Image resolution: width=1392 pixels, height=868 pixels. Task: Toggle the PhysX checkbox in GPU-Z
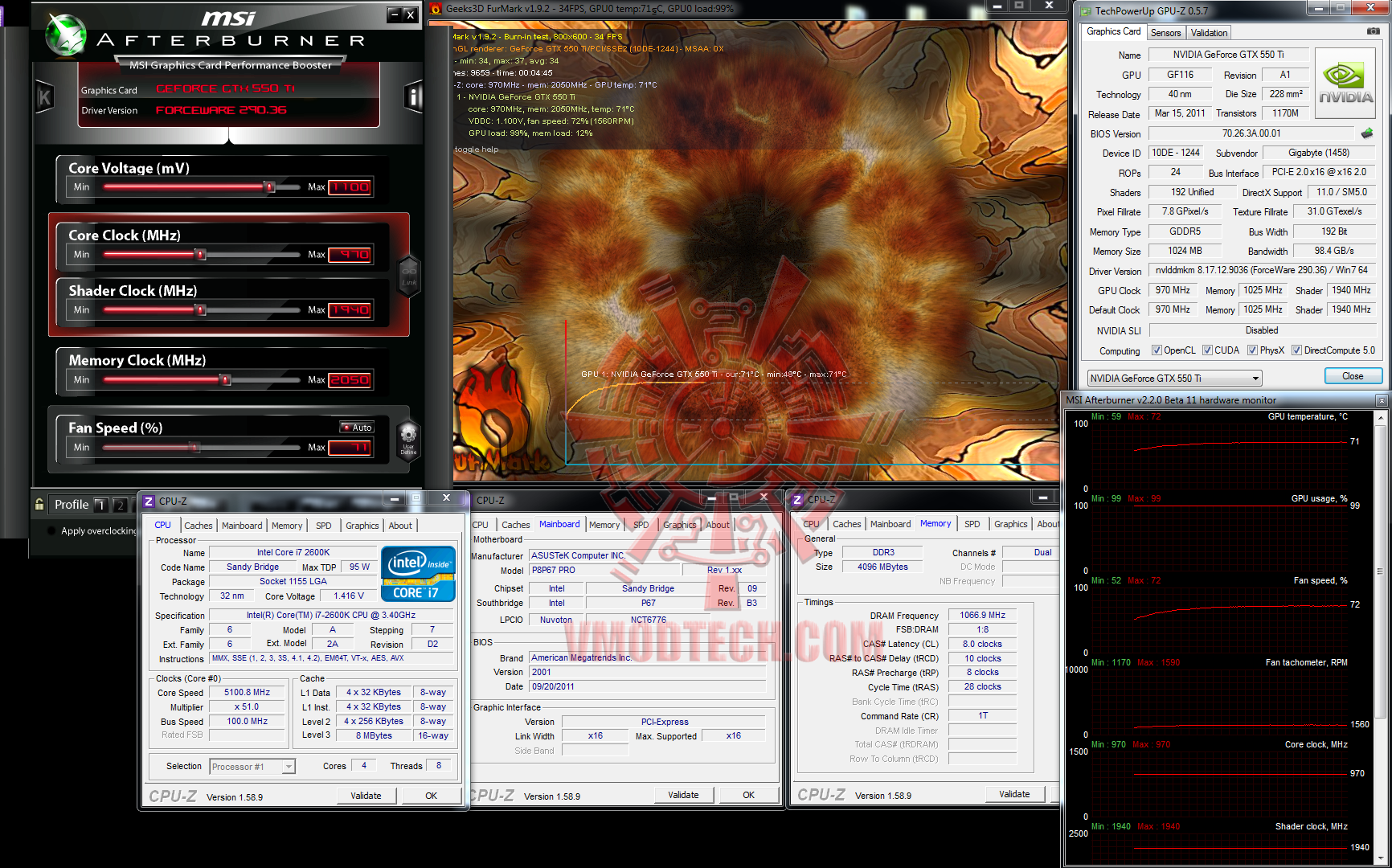click(1252, 350)
